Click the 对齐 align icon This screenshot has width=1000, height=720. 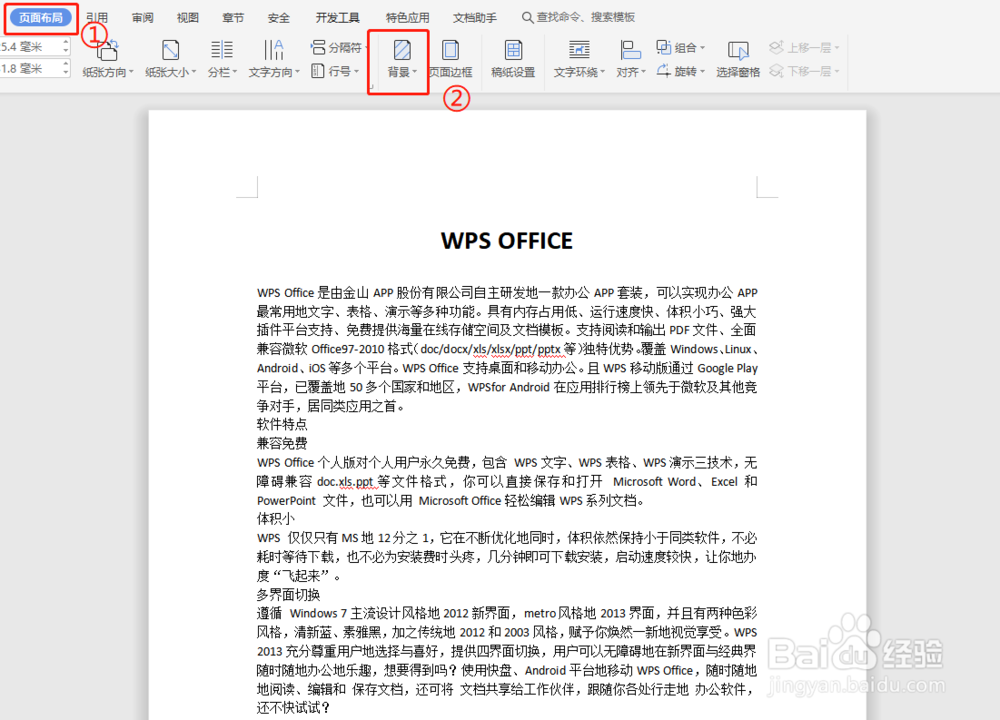pos(630,50)
